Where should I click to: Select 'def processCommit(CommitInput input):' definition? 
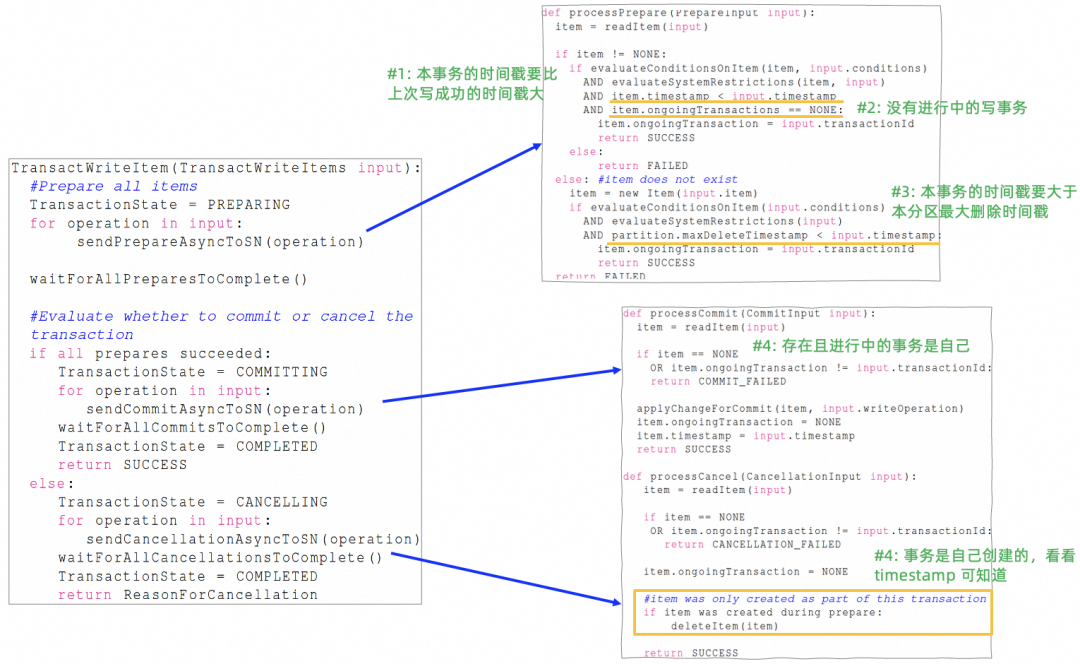pos(749,314)
